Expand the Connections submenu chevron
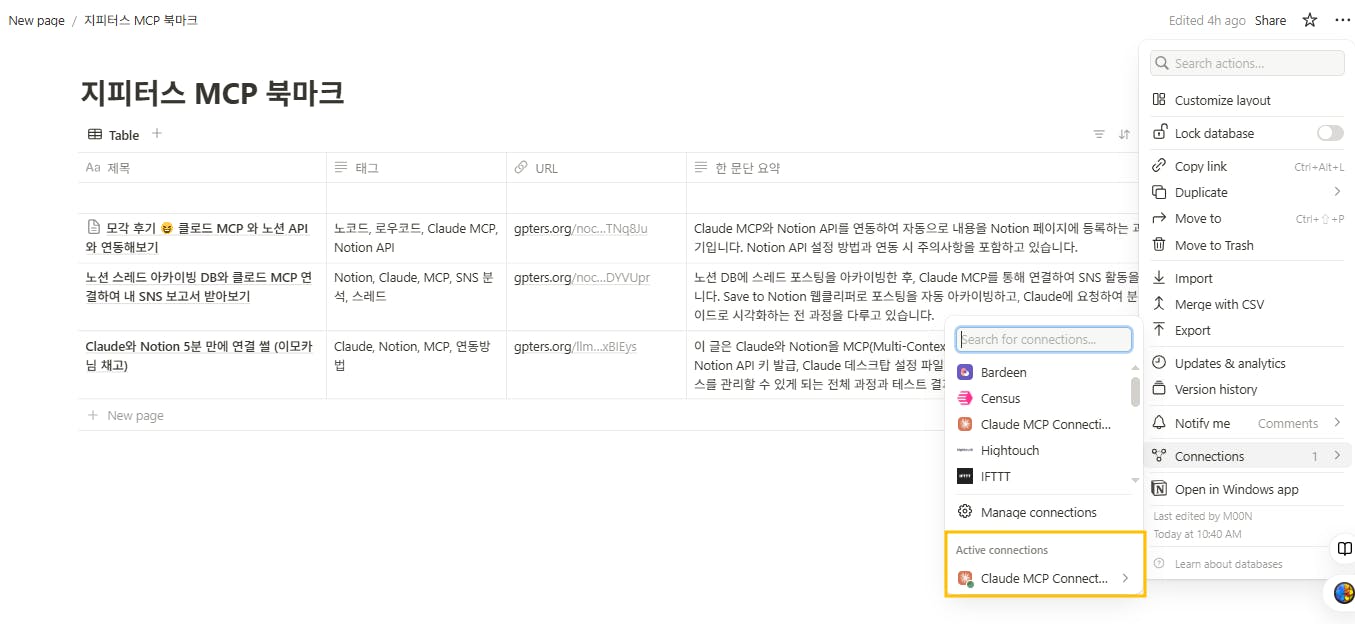 click(1337, 456)
